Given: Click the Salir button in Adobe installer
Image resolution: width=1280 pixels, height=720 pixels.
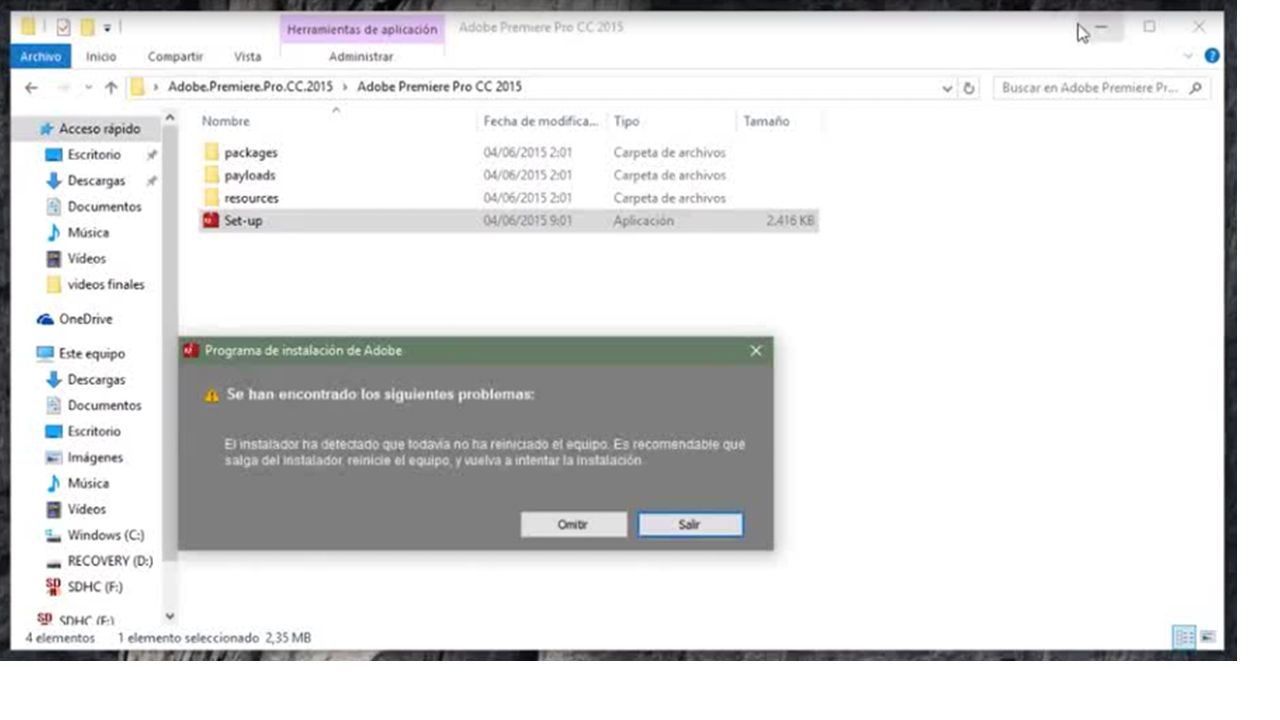Looking at the screenshot, I should pos(690,524).
